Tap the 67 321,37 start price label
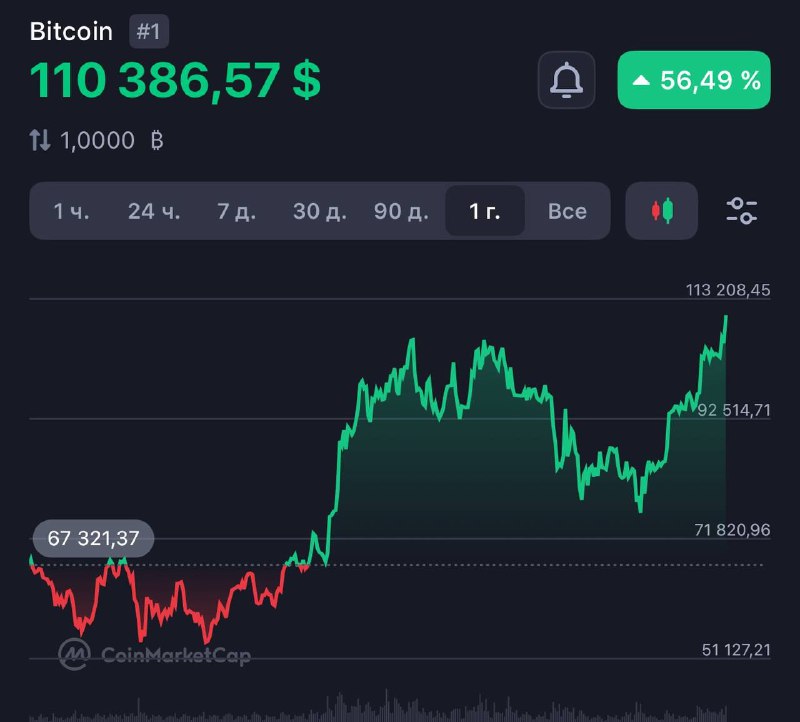Viewport: 800px width, 722px height. pos(93,538)
